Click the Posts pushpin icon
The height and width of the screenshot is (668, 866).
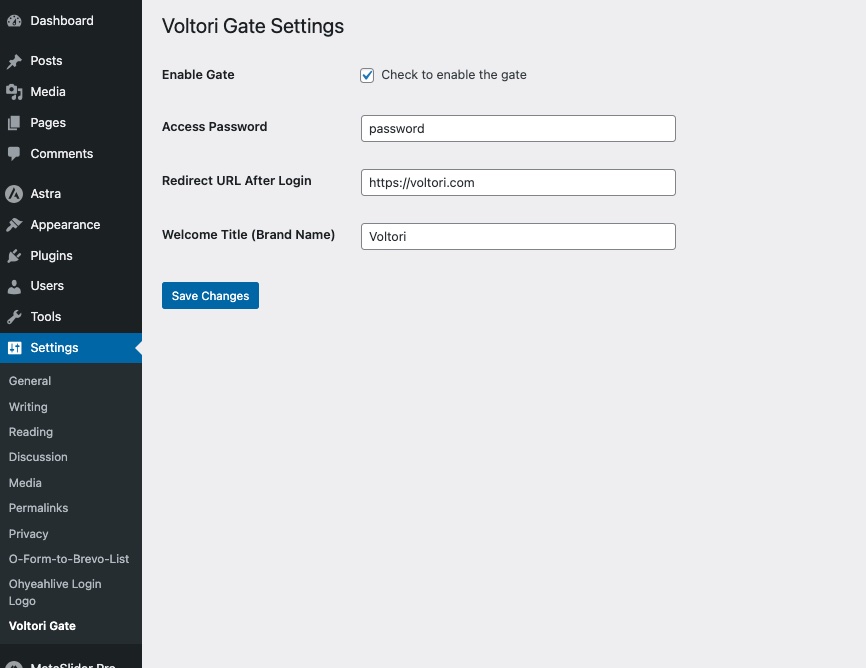click(x=14, y=61)
